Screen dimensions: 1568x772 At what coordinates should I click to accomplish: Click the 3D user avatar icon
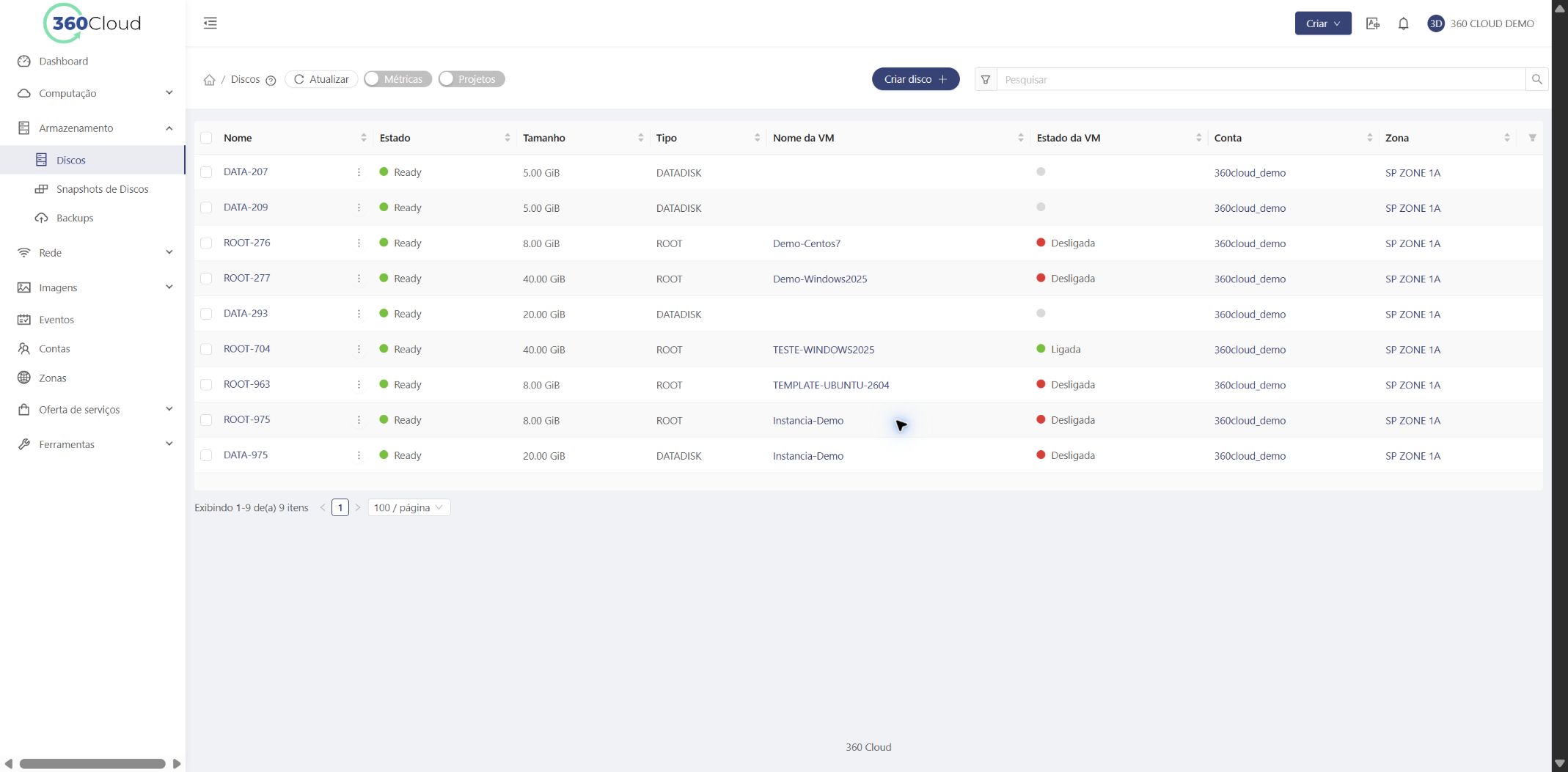(1435, 23)
